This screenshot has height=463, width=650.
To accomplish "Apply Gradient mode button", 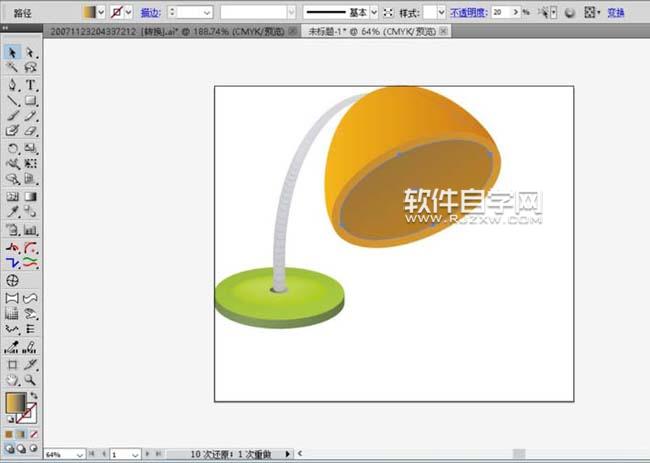I will coord(21,434).
